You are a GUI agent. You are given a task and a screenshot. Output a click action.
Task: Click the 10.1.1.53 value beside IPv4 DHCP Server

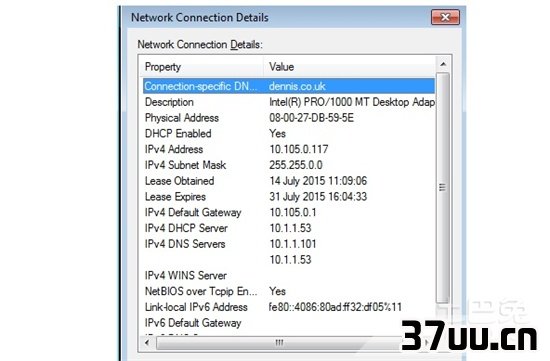click(x=290, y=228)
